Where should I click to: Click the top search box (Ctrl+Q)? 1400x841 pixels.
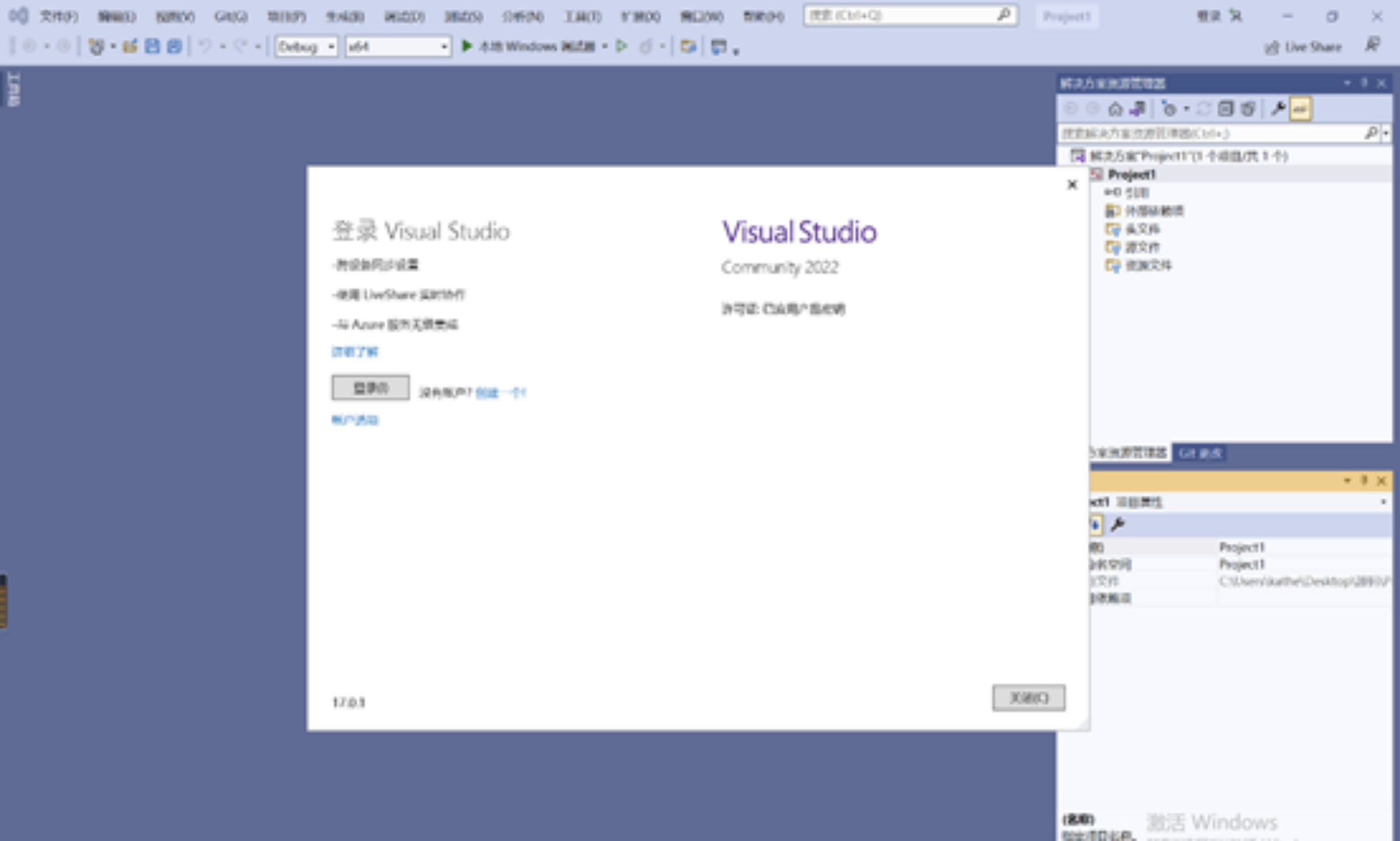[x=910, y=15]
